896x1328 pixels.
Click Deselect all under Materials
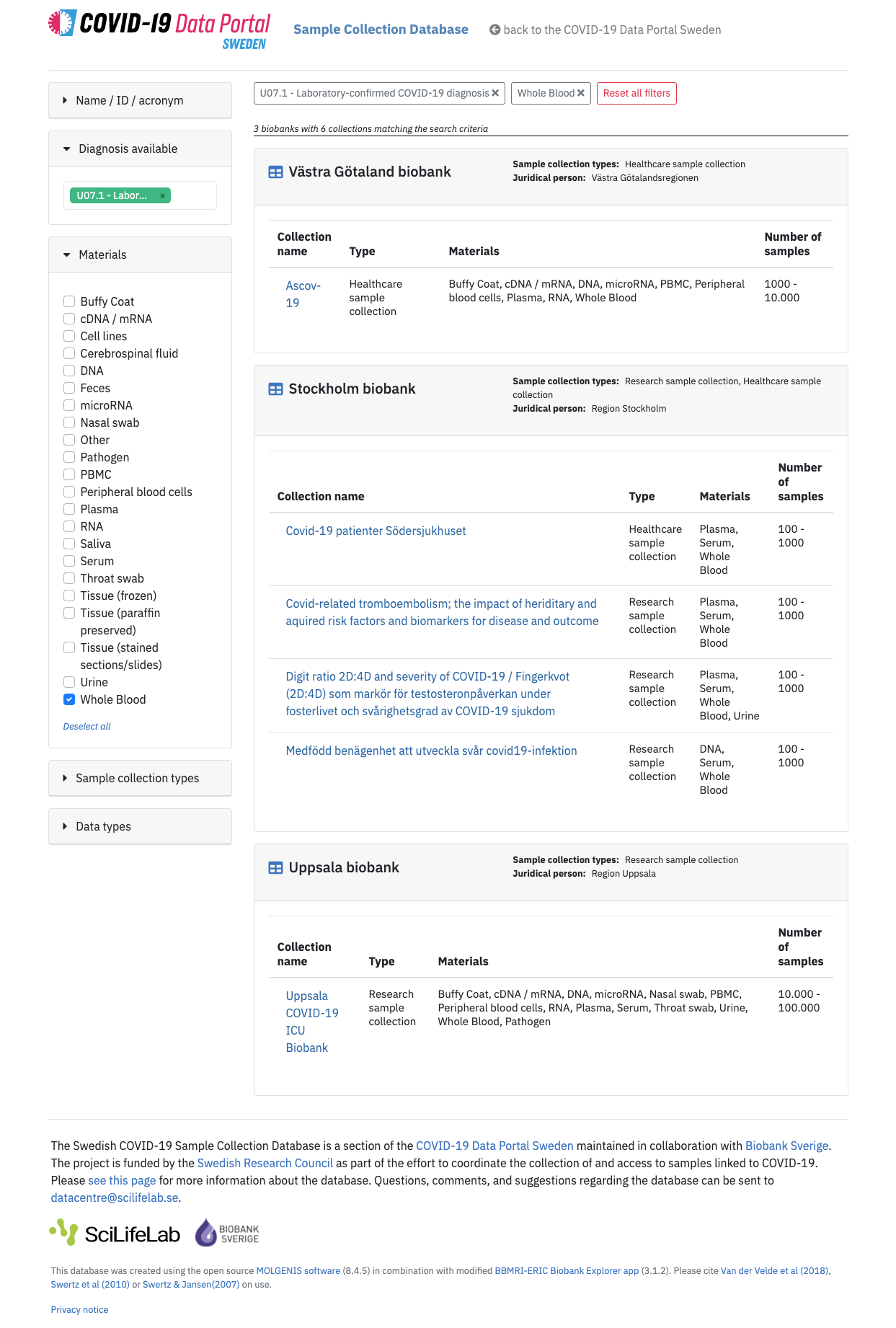[x=87, y=726]
